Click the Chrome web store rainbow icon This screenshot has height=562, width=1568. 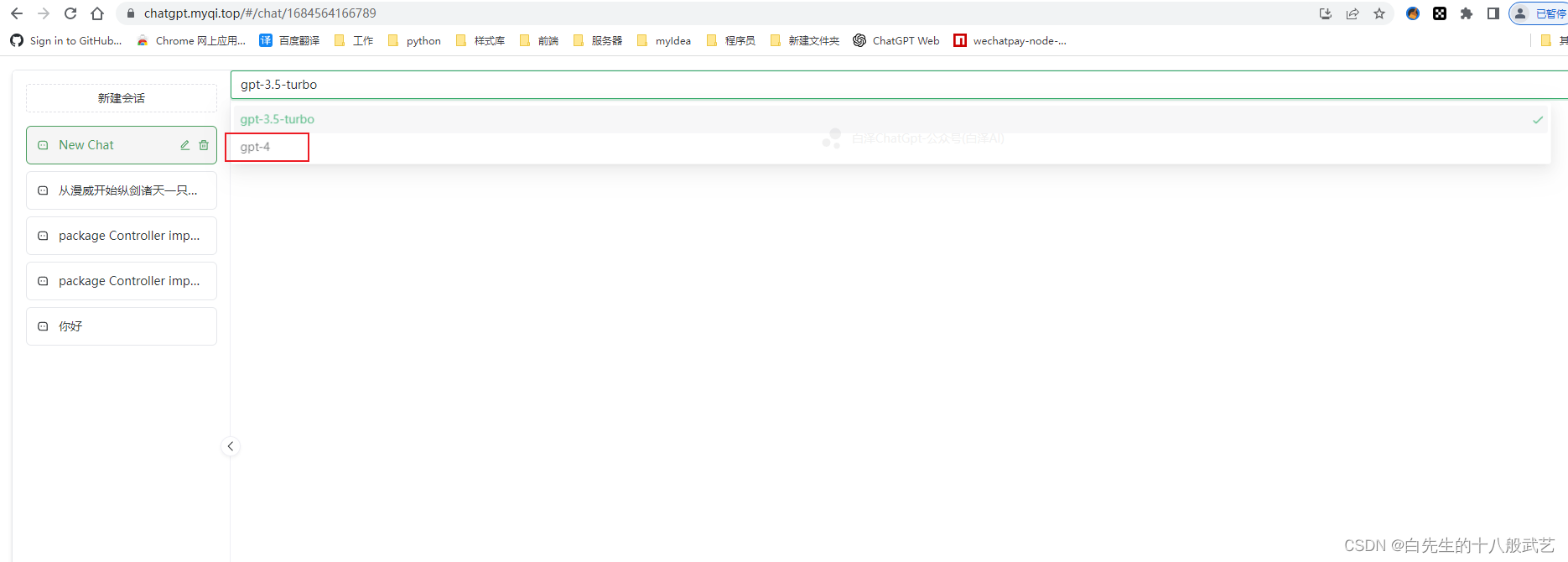(x=143, y=40)
